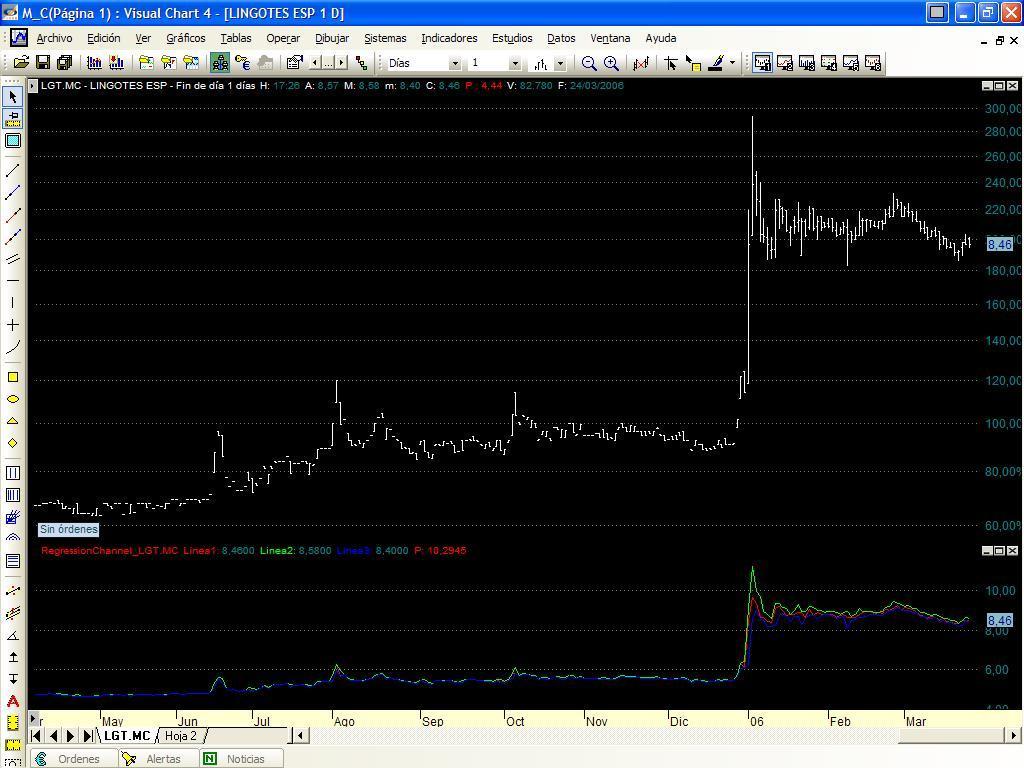Expand the chart header arrow beside LGT.MC

point(33,86)
